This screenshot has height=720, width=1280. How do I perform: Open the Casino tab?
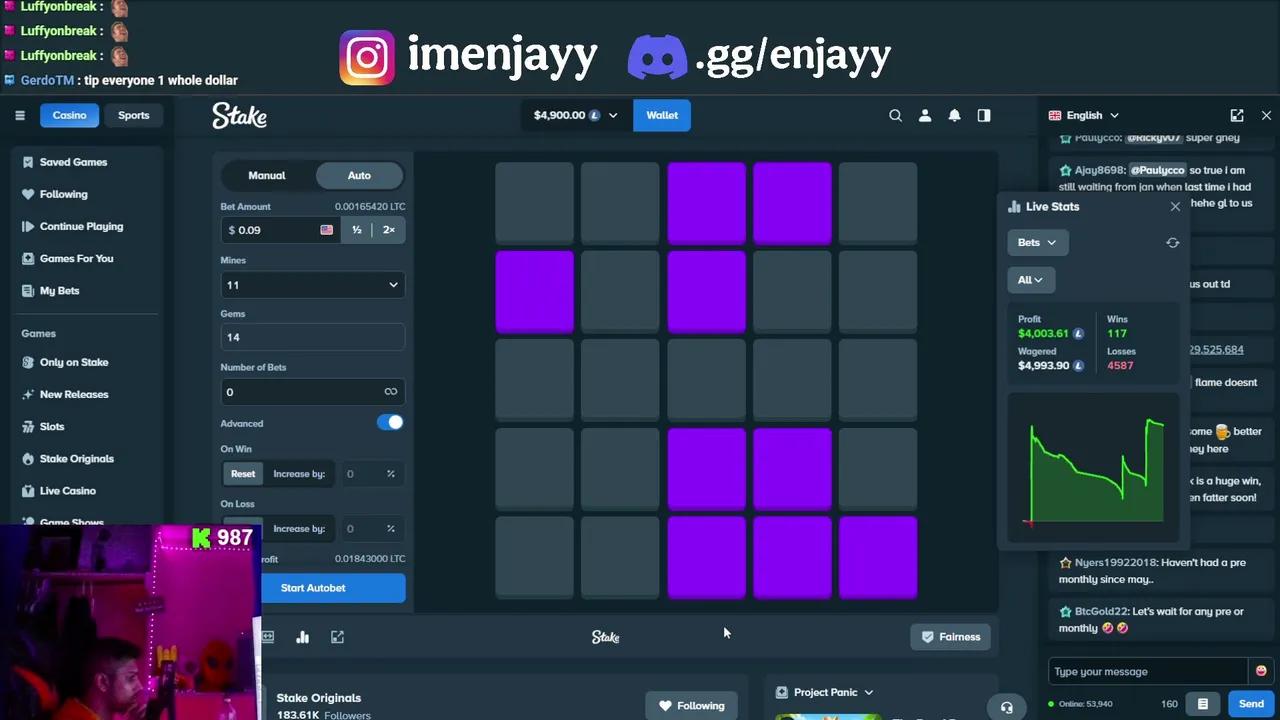(69, 115)
